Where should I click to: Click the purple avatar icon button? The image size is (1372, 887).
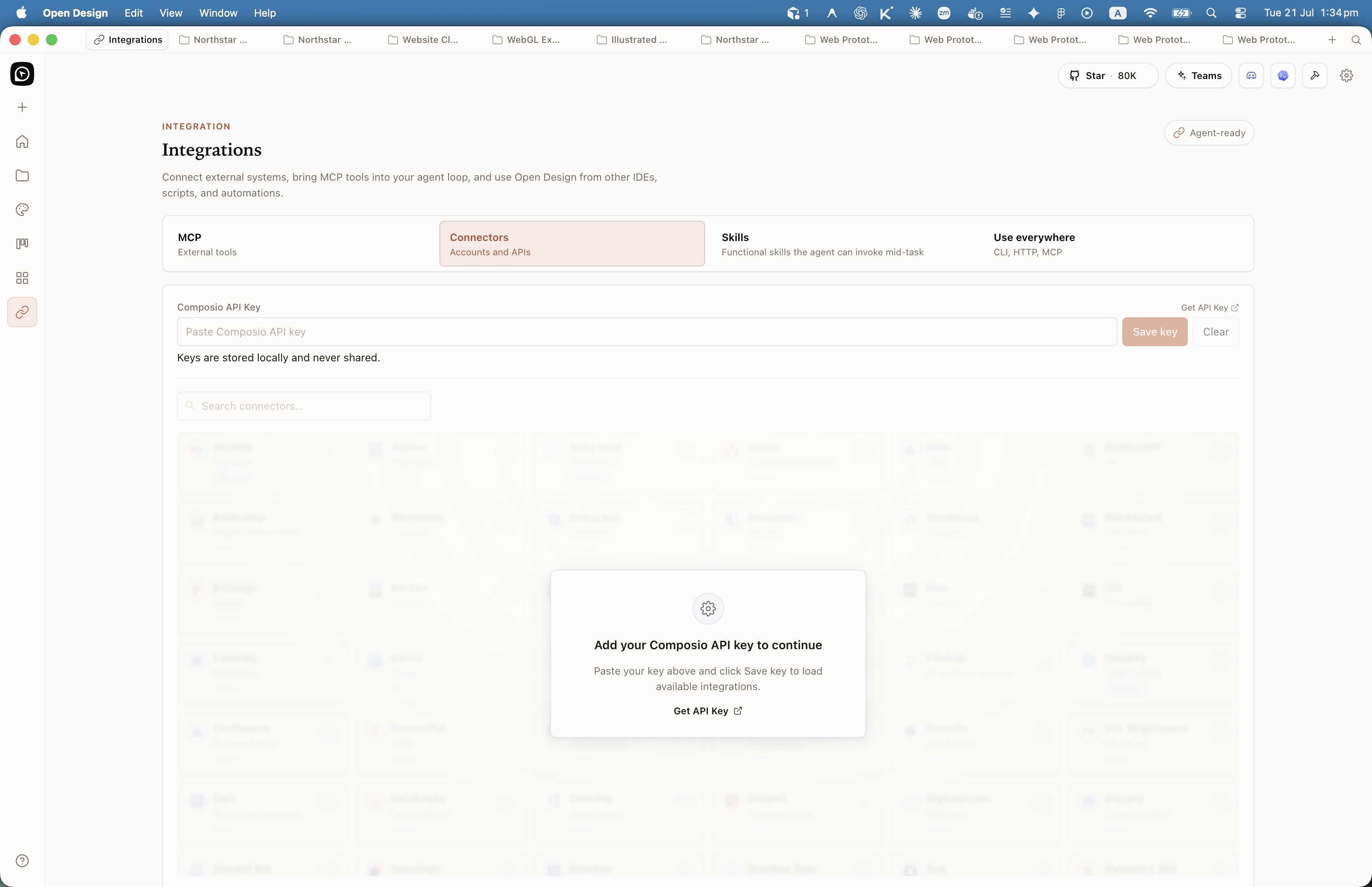coord(1283,75)
